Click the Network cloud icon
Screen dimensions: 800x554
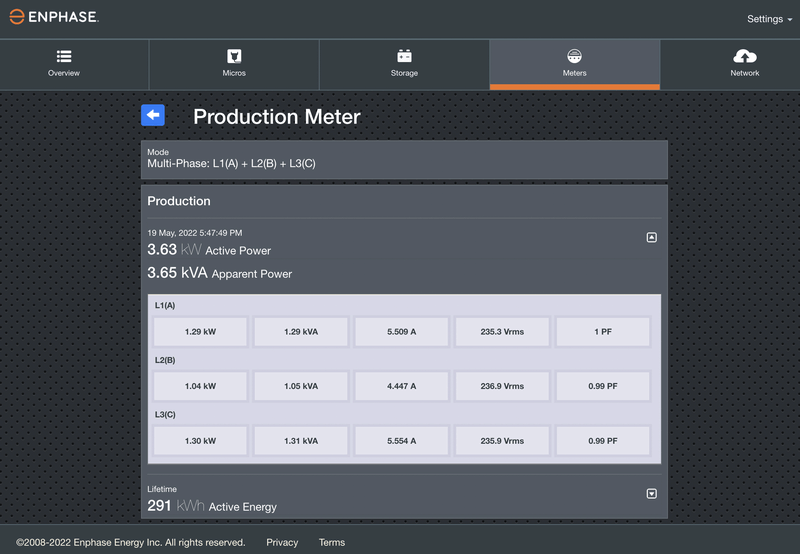(x=745, y=56)
